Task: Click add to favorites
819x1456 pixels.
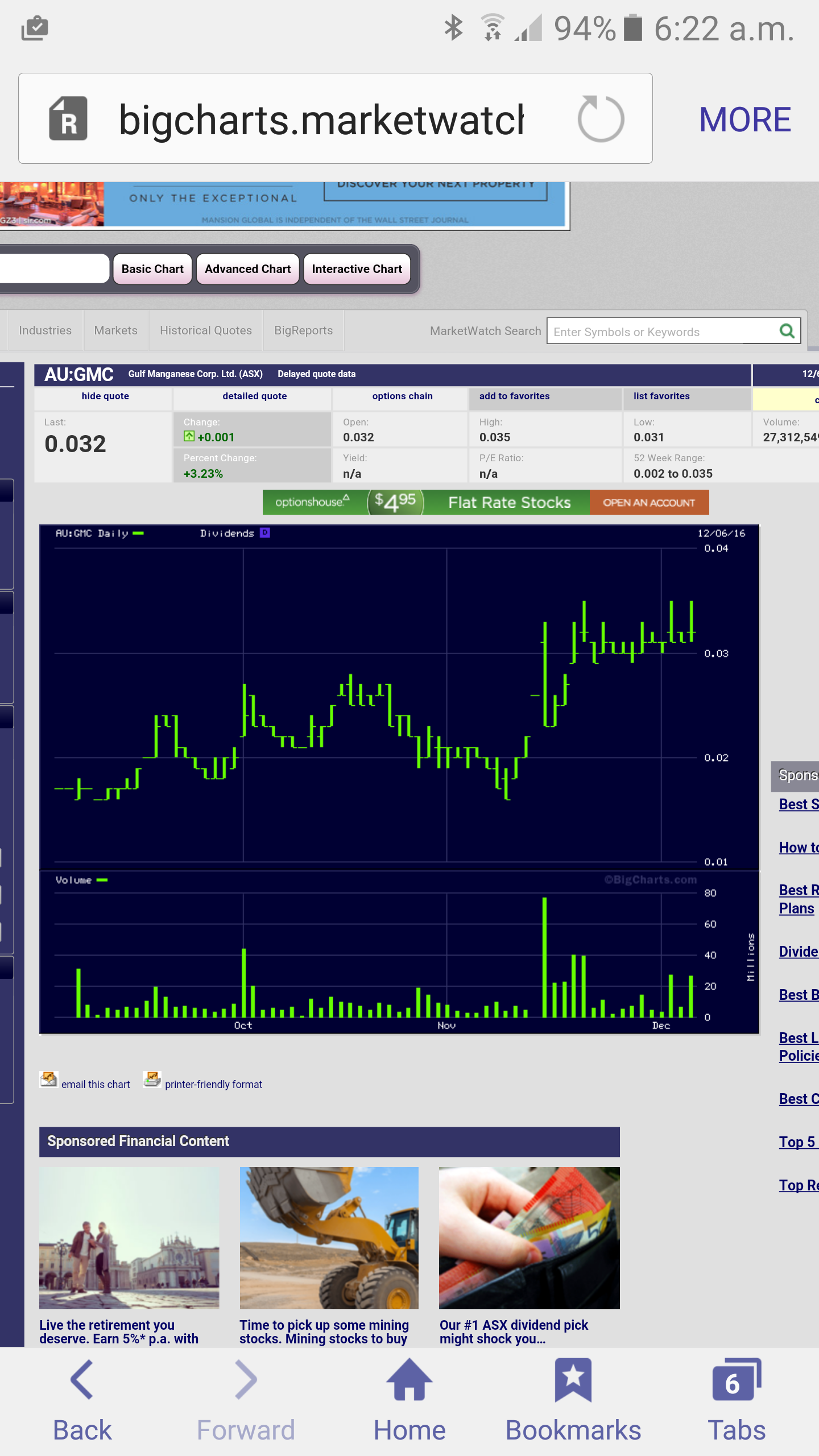Action: [514, 396]
